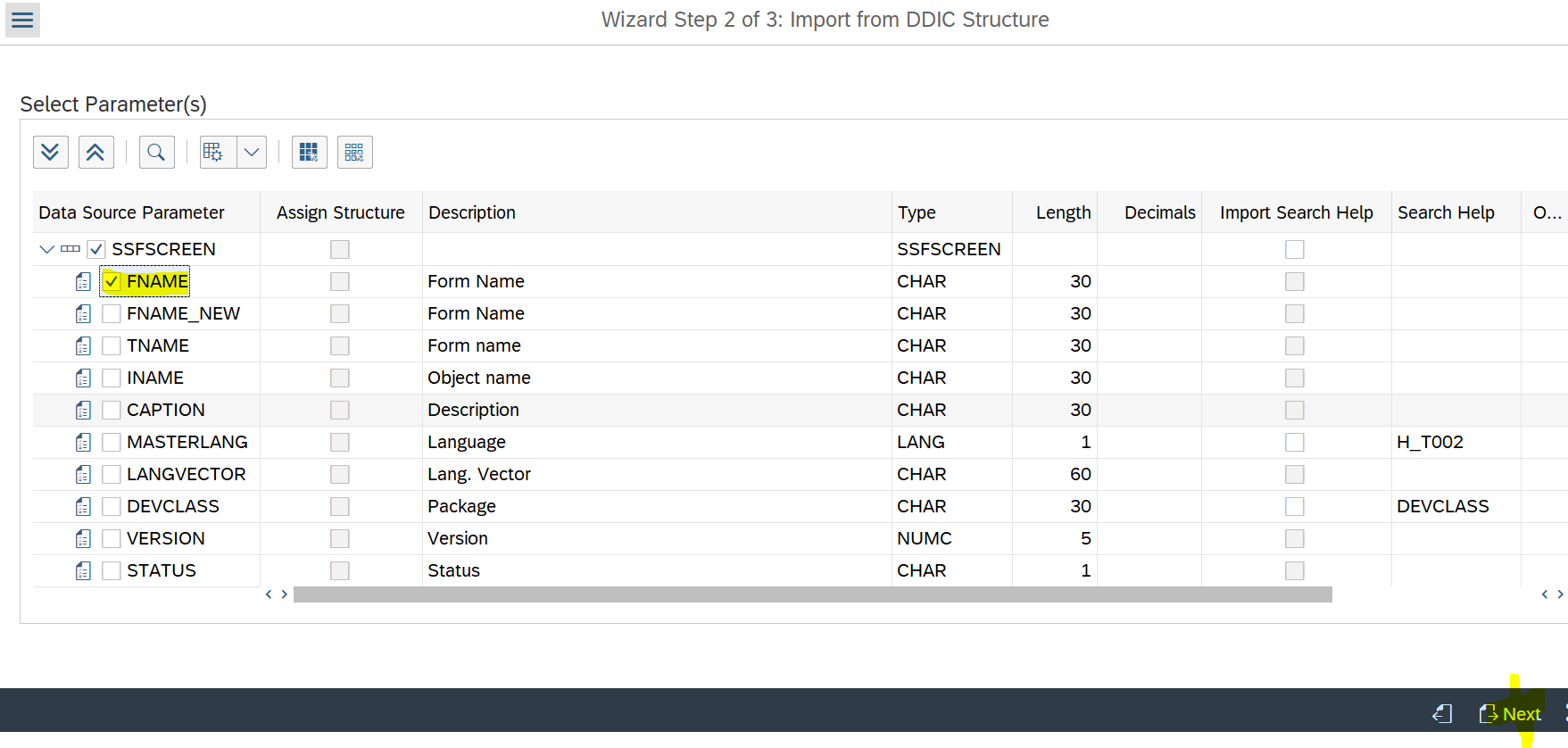
Task: Enable the MASTERLANG parameter checkbox
Action: pos(112,443)
